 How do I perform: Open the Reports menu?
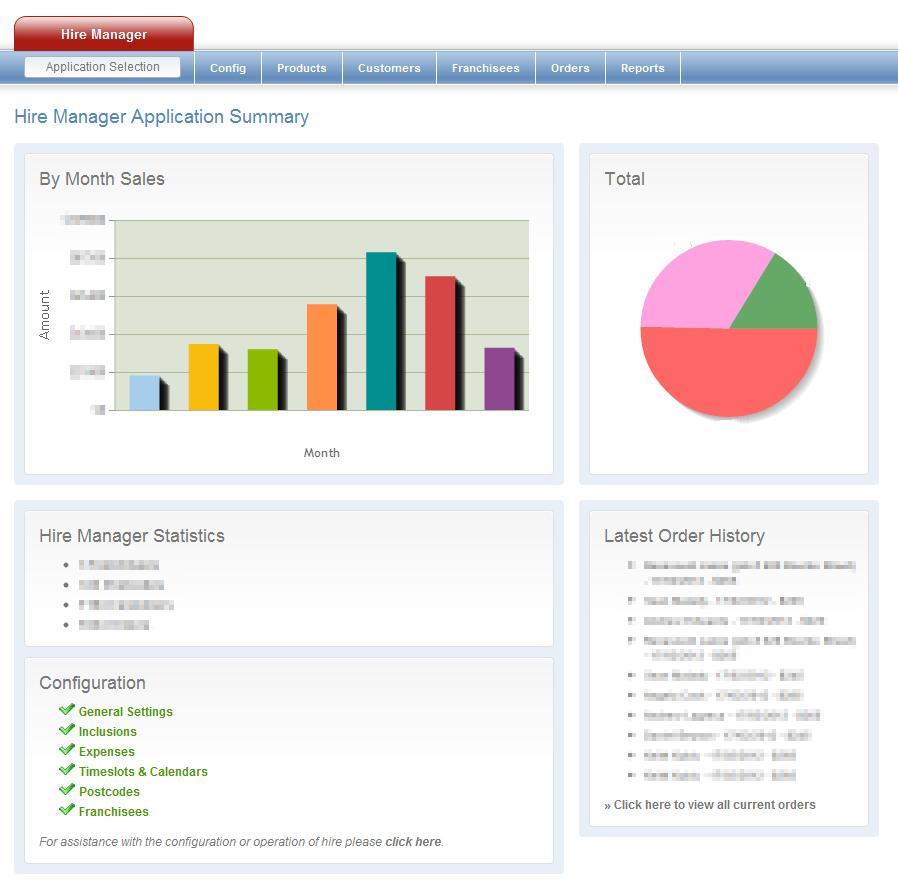coord(642,68)
